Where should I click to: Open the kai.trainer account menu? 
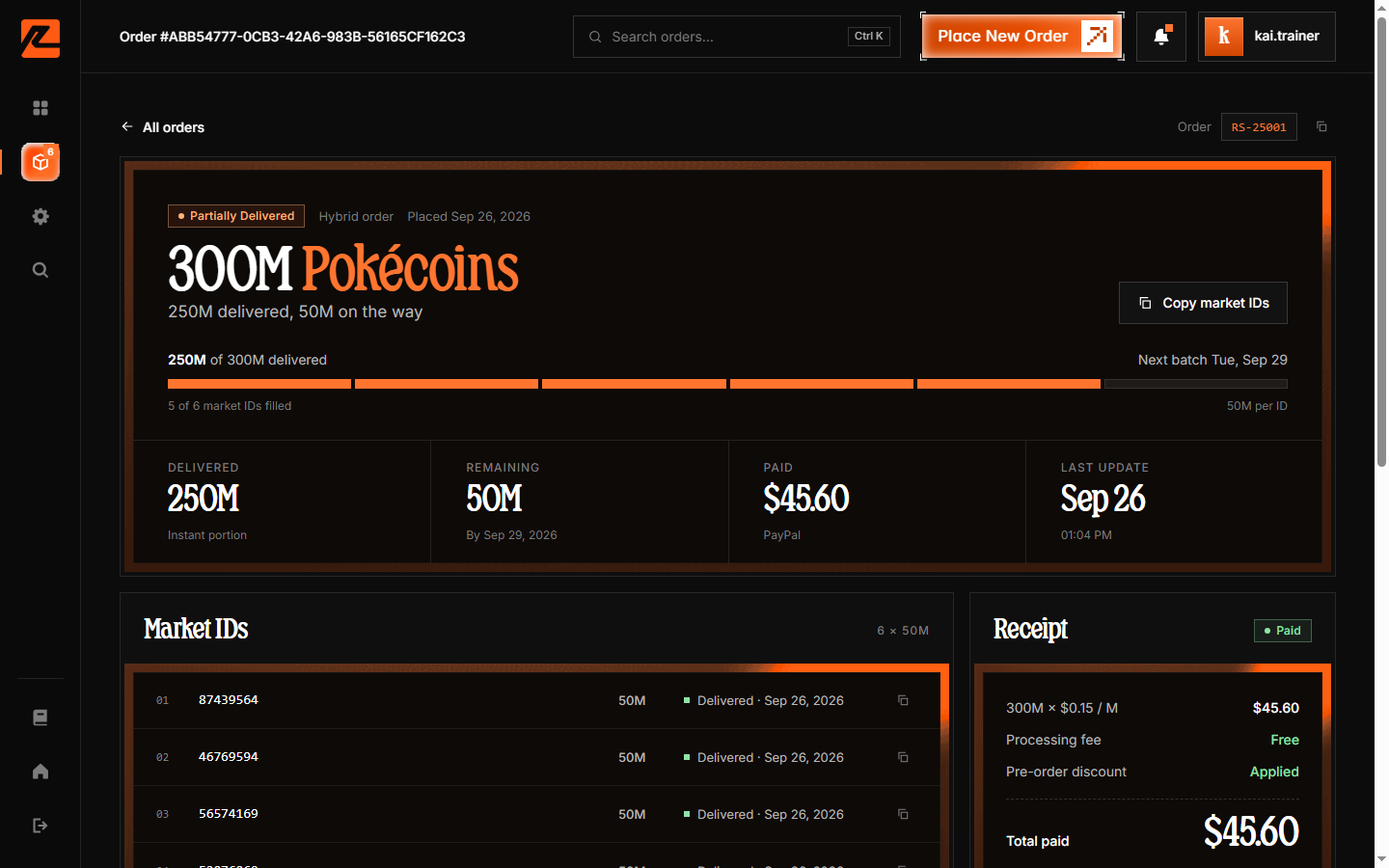(1266, 37)
